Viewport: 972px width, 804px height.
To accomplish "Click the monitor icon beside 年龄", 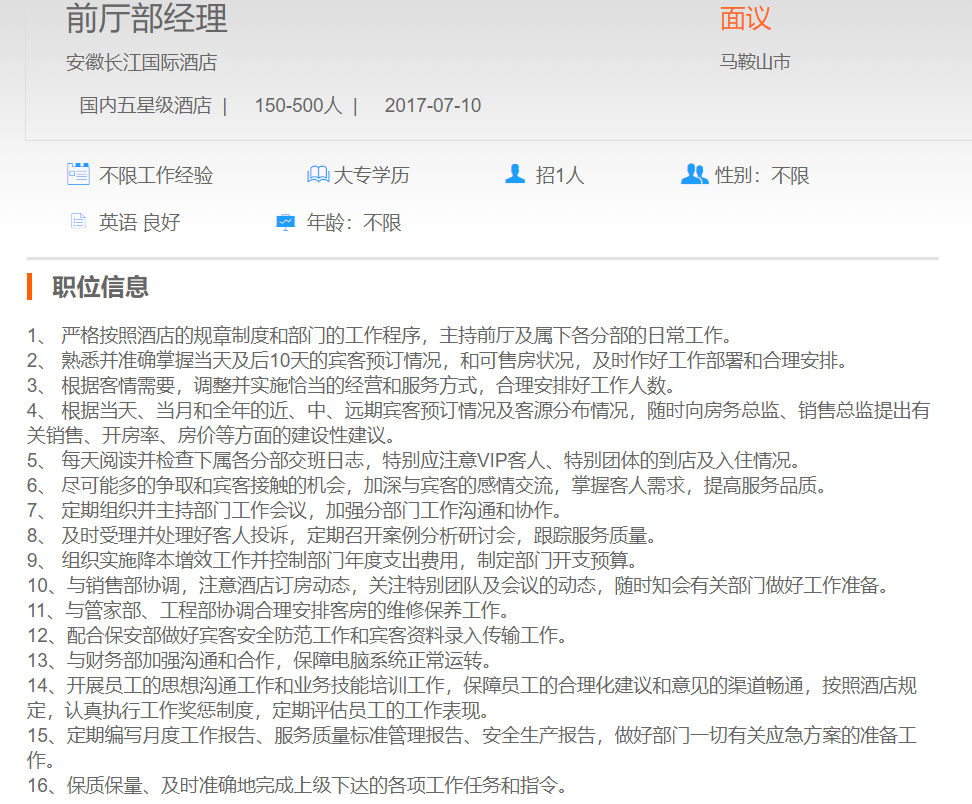I will coord(286,222).
